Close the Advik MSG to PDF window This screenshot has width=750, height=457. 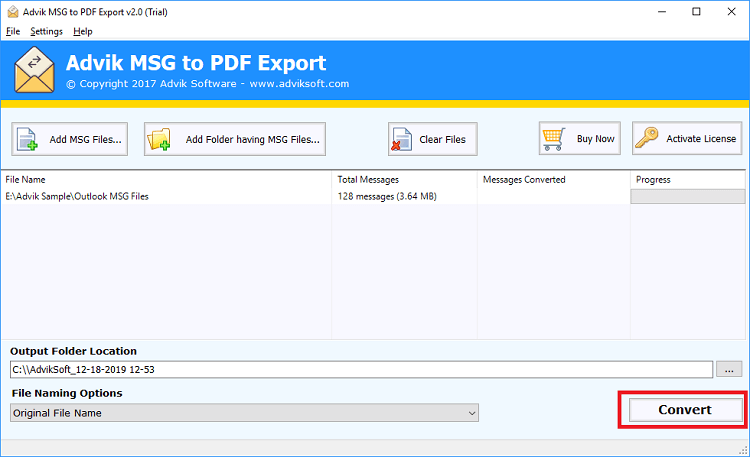pyautogui.click(x=731, y=12)
